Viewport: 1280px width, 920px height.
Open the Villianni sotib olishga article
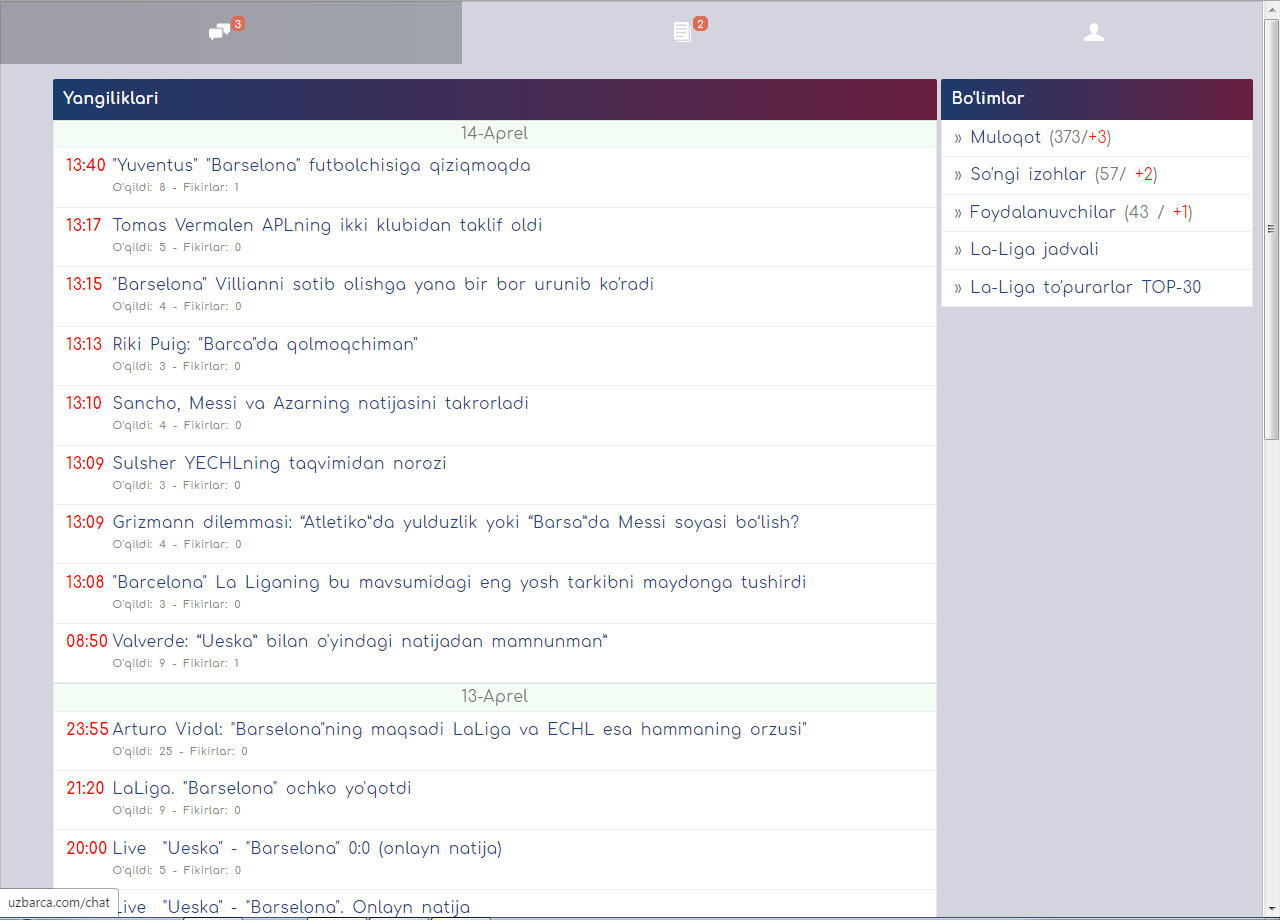[x=383, y=285]
